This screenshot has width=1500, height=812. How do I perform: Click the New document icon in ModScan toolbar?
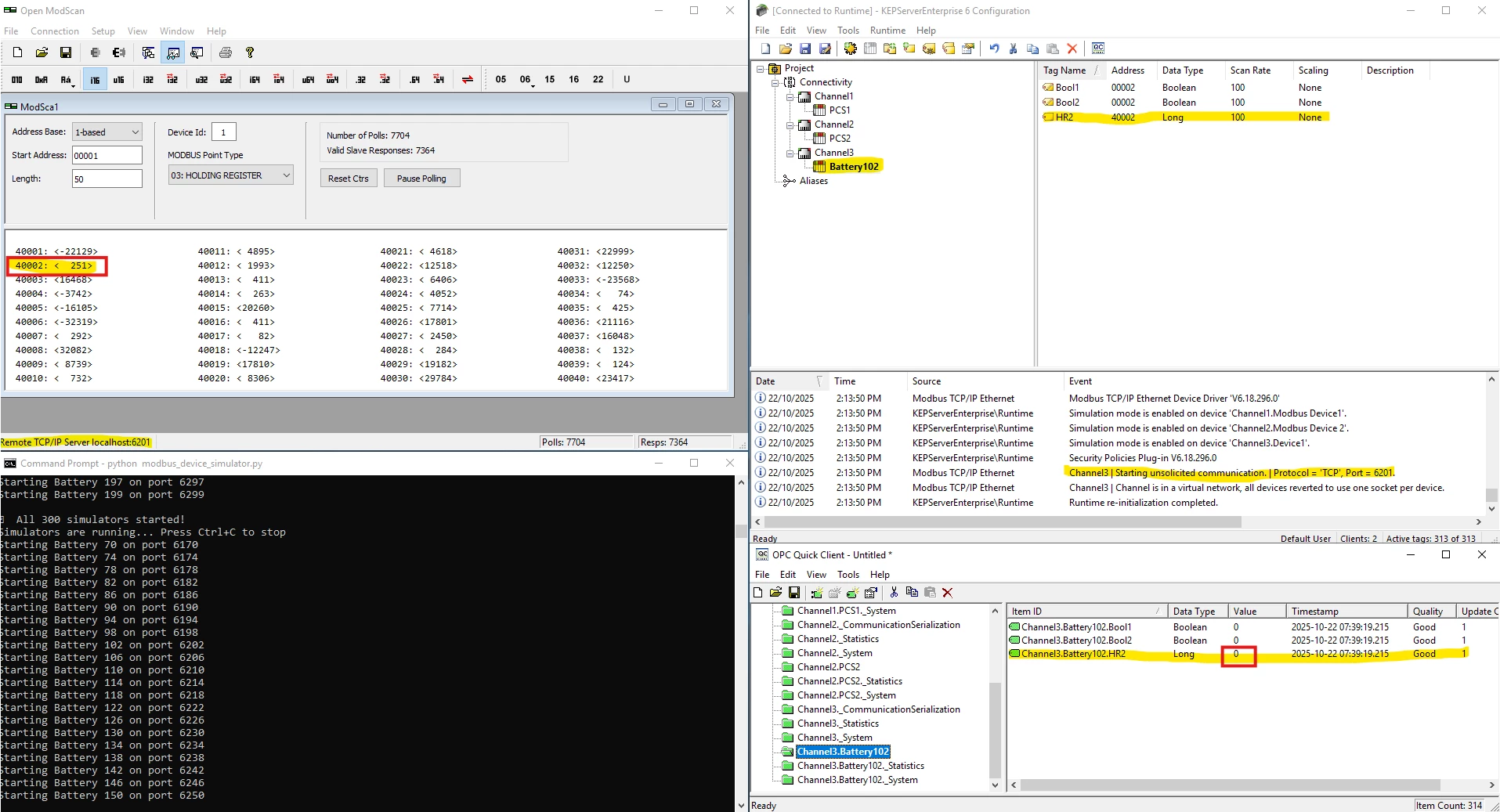tap(17, 52)
